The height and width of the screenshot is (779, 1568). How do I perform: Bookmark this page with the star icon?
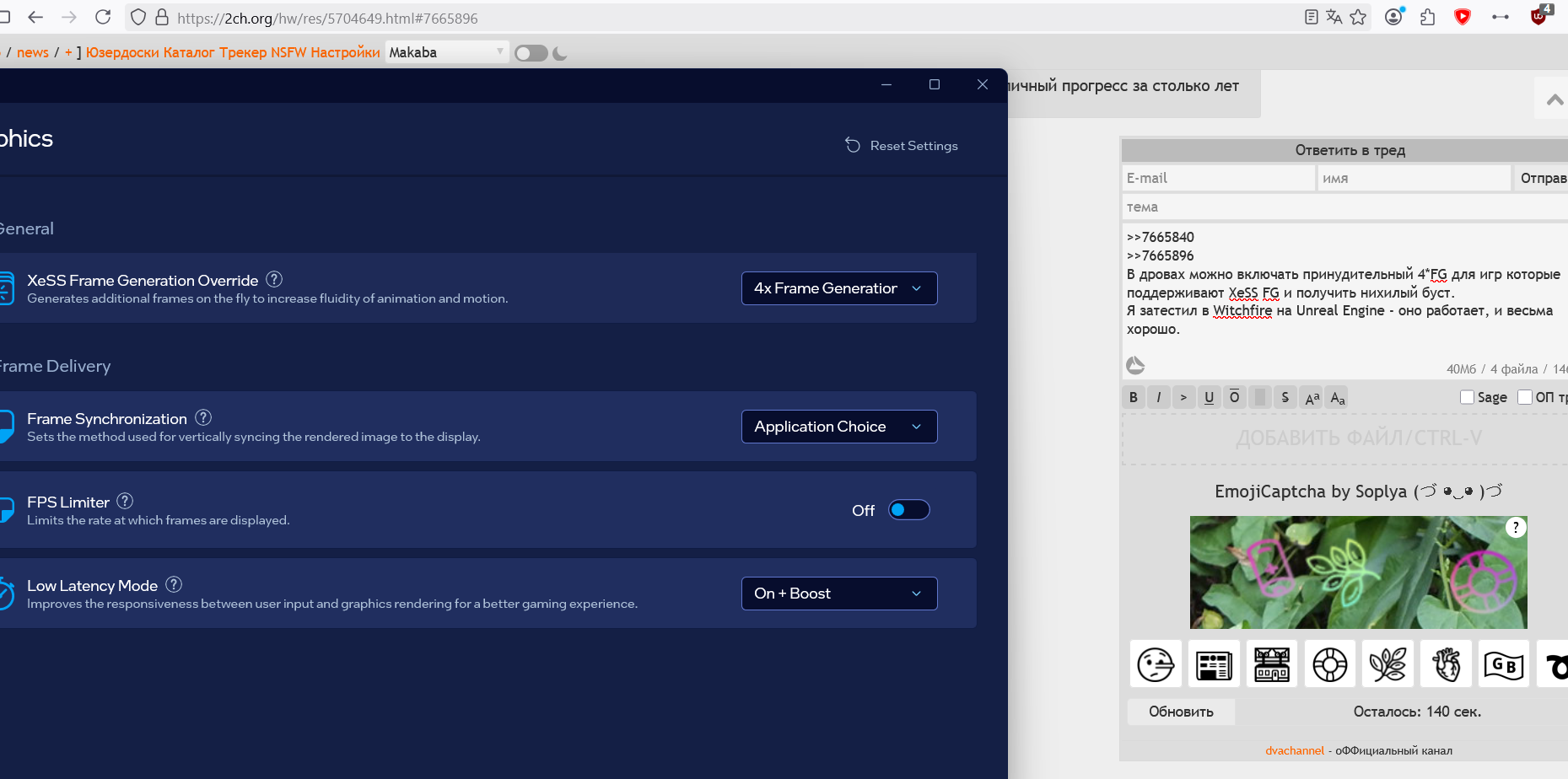(x=1358, y=17)
